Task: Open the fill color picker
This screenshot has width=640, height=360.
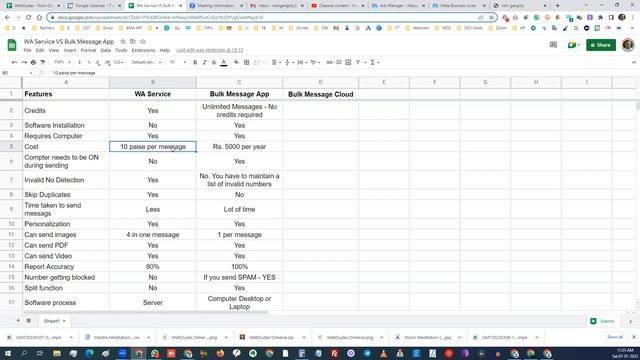Action: tap(236, 62)
